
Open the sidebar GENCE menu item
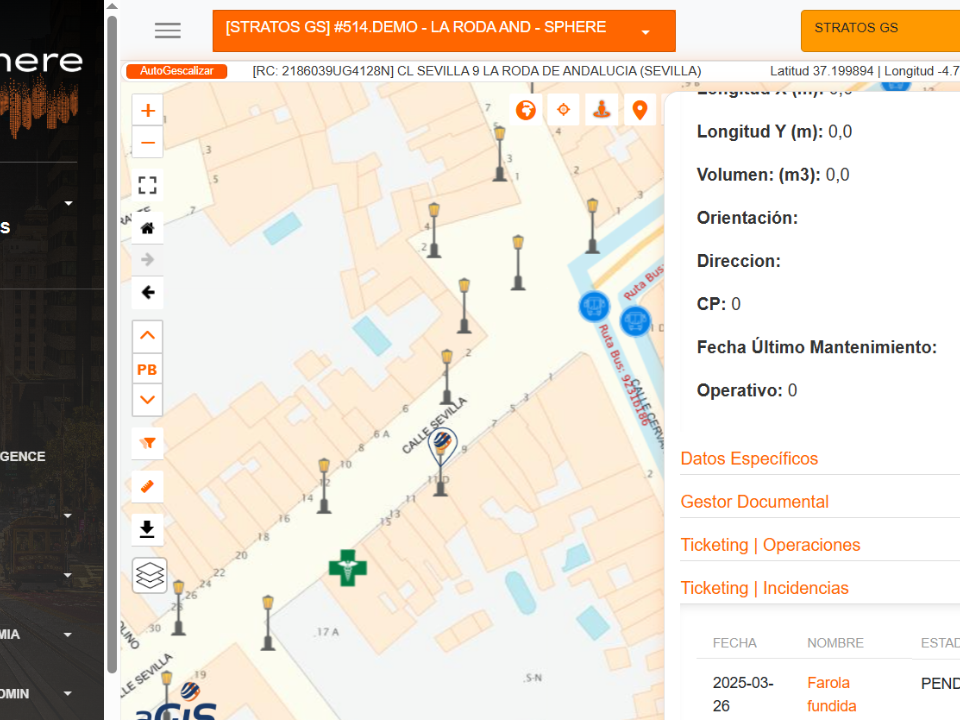(23, 457)
